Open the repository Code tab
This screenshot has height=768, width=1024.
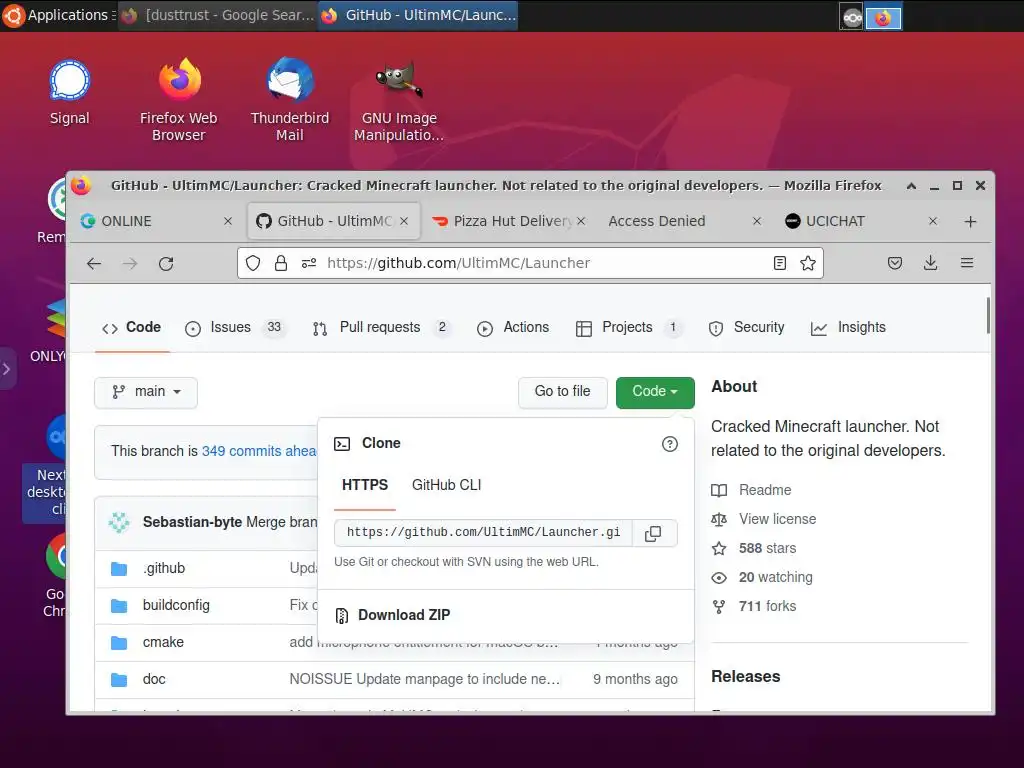(x=132, y=327)
